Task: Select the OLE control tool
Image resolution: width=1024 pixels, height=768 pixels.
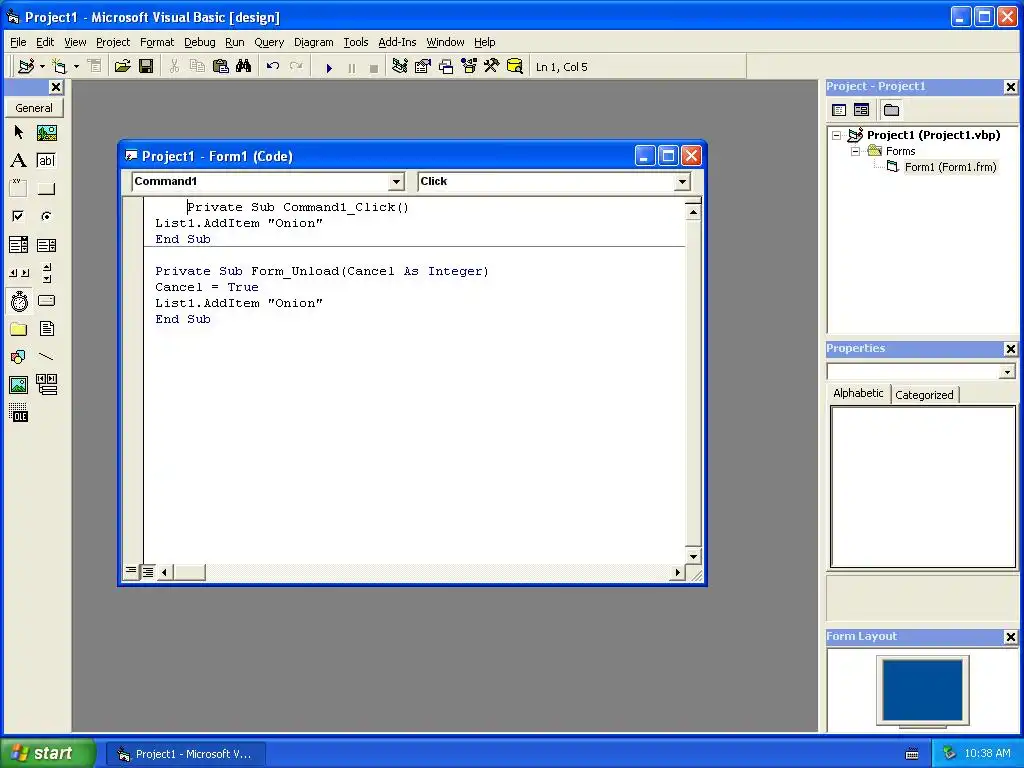Action: [x=18, y=413]
